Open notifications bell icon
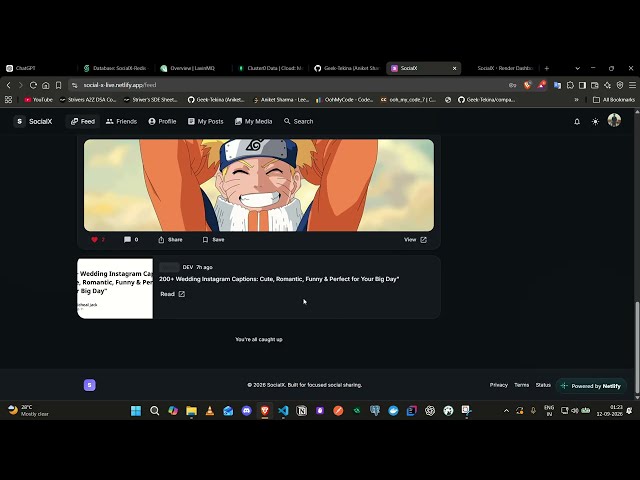 click(x=577, y=121)
